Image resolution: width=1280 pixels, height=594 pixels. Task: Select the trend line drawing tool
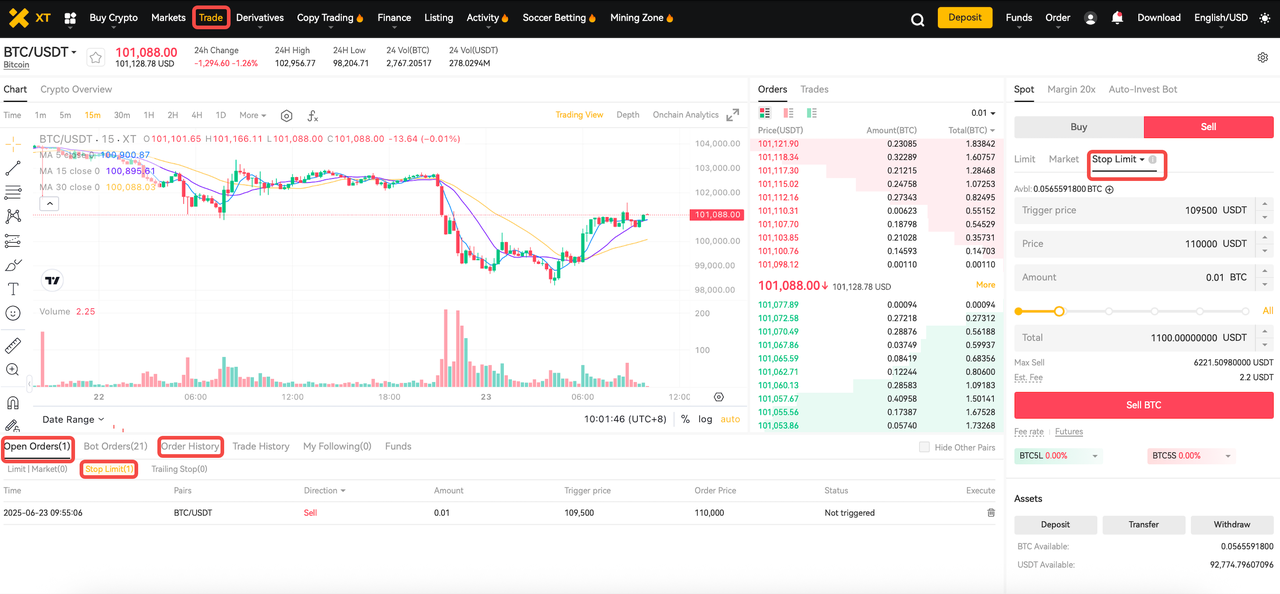pos(13,168)
